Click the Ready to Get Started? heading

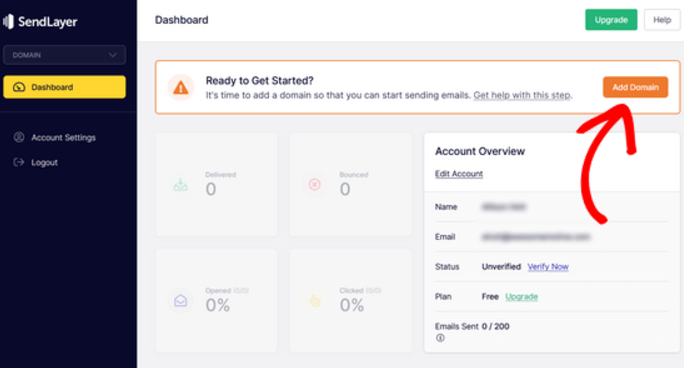[260, 81]
